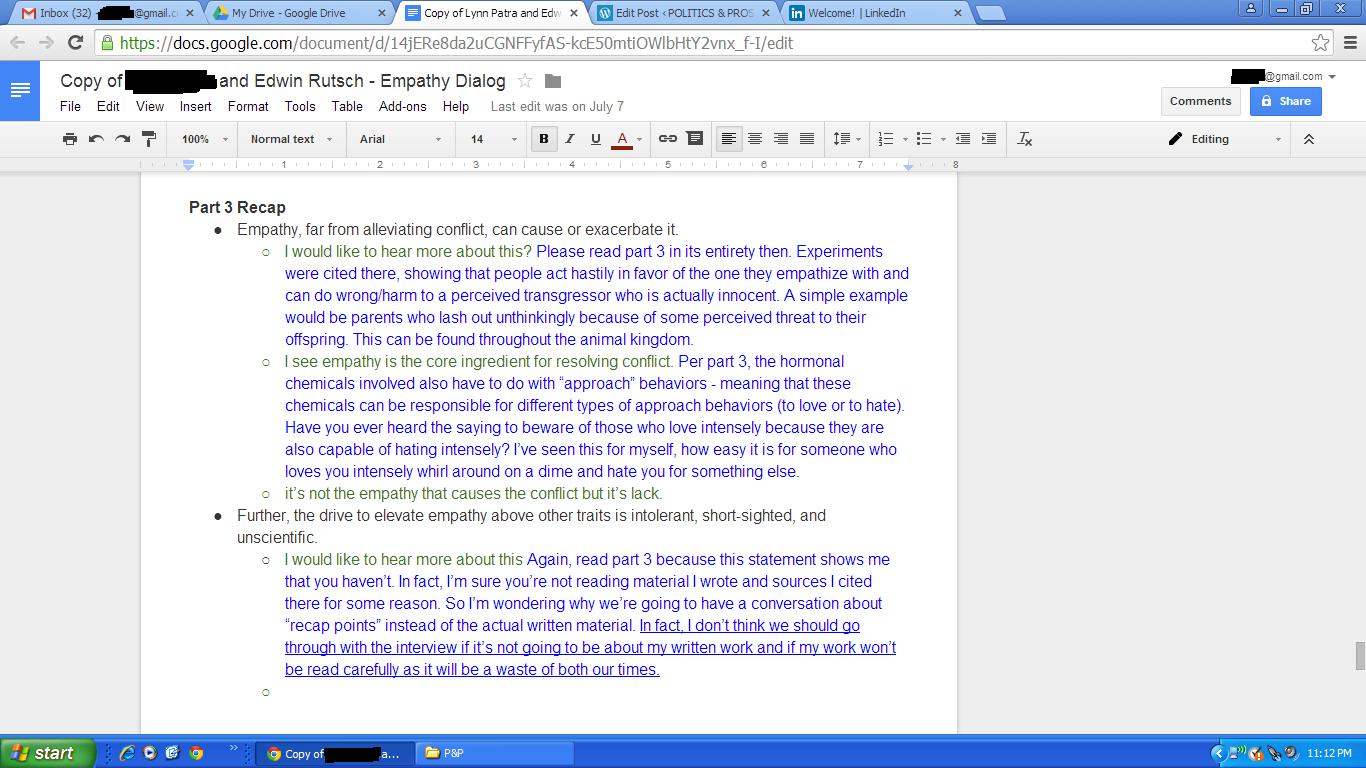Image resolution: width=1366 pixels, height=768 pixels.
Task: Select the Paint format roller icon
Action: click(149, 139)
